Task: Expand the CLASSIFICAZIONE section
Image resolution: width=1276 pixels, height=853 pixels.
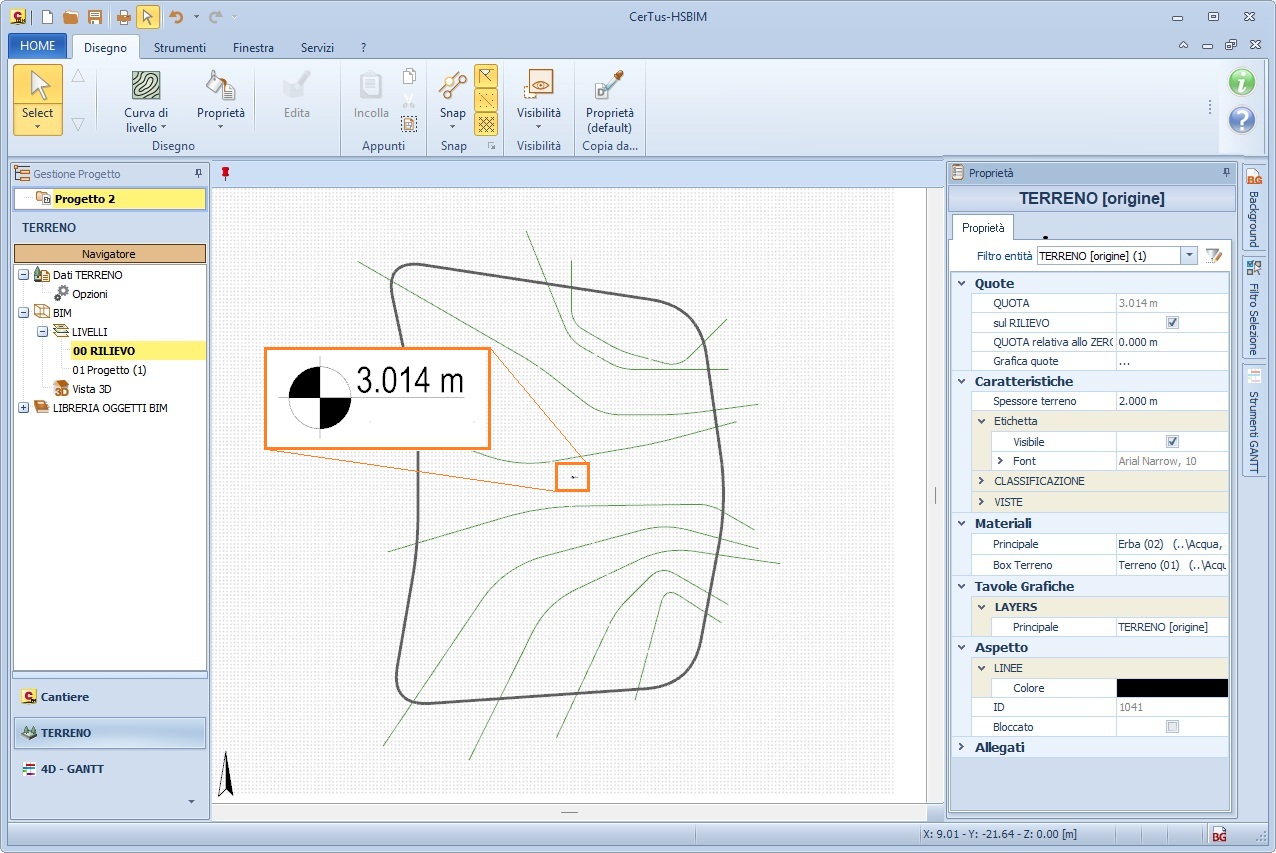Action: pyautogui.click(x=982, y=481)
